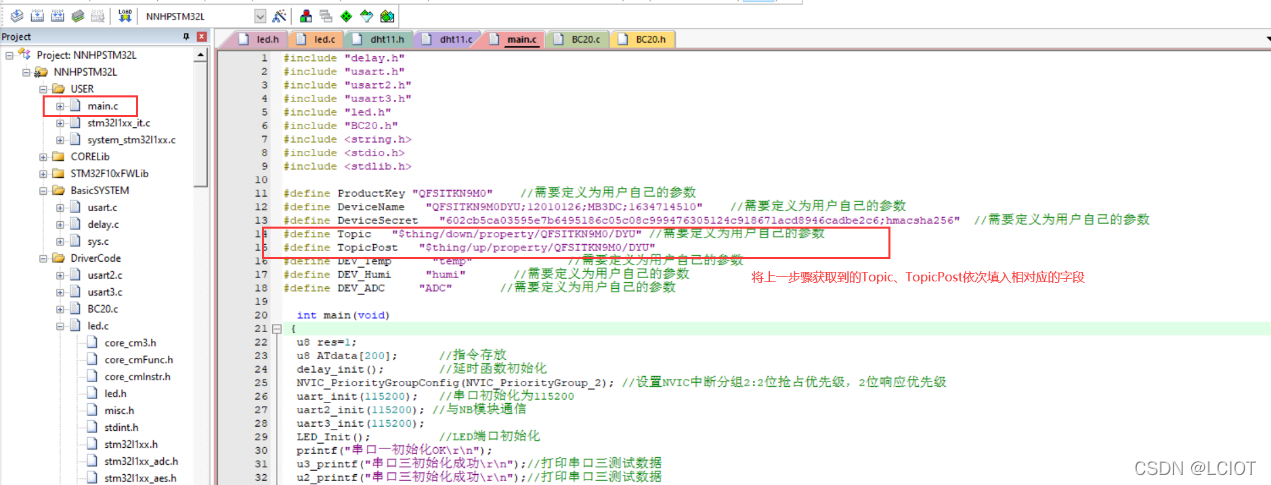Switch to the led.c editor tab

[x=315, y=39]
